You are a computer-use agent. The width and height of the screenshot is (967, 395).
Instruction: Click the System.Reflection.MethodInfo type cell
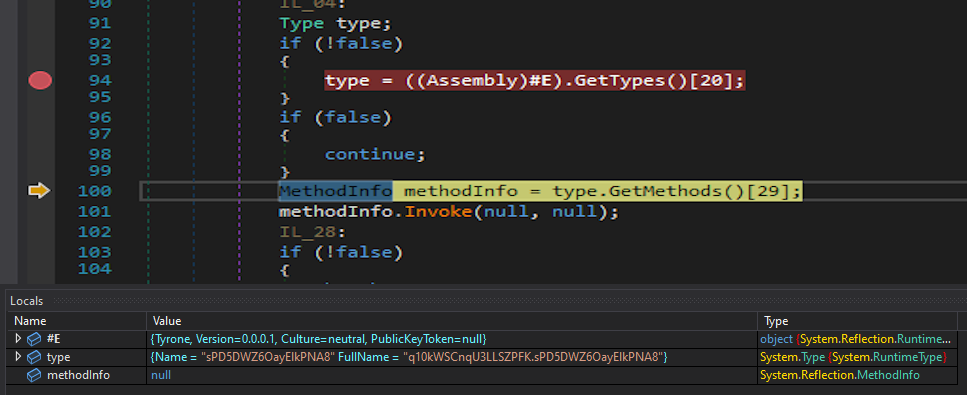point(839,375)
